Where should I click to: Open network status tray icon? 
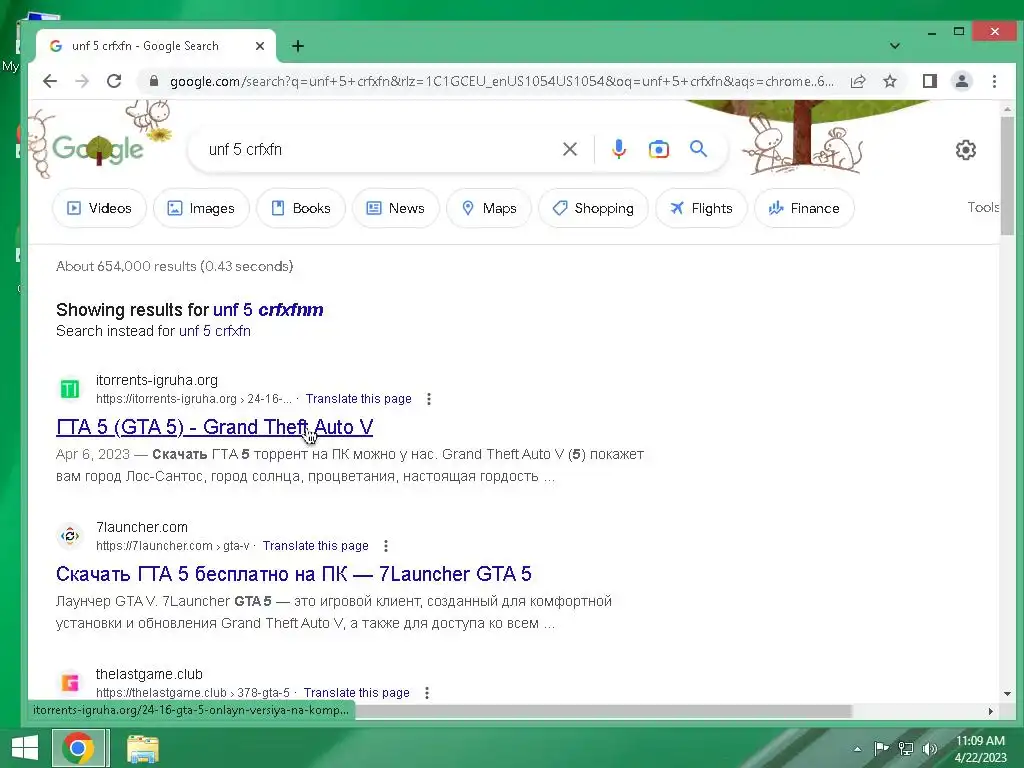(x=906, y=748)
